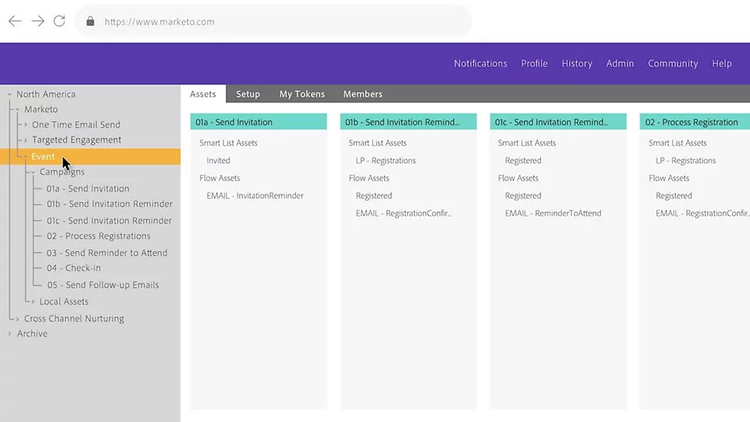Open the Members tab

point(363,94)
